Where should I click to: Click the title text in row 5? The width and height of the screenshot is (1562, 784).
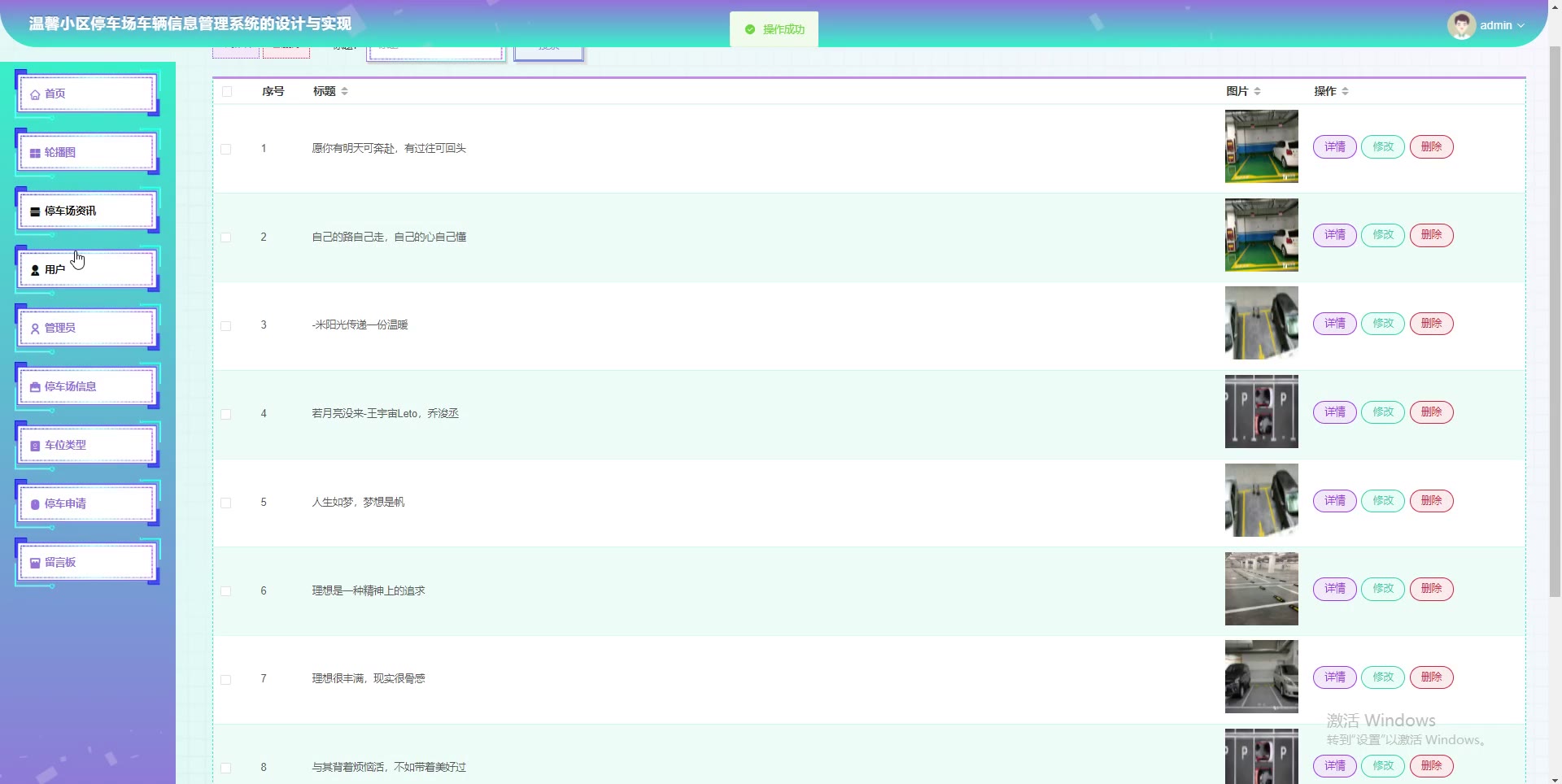click(x=358, y=503)
